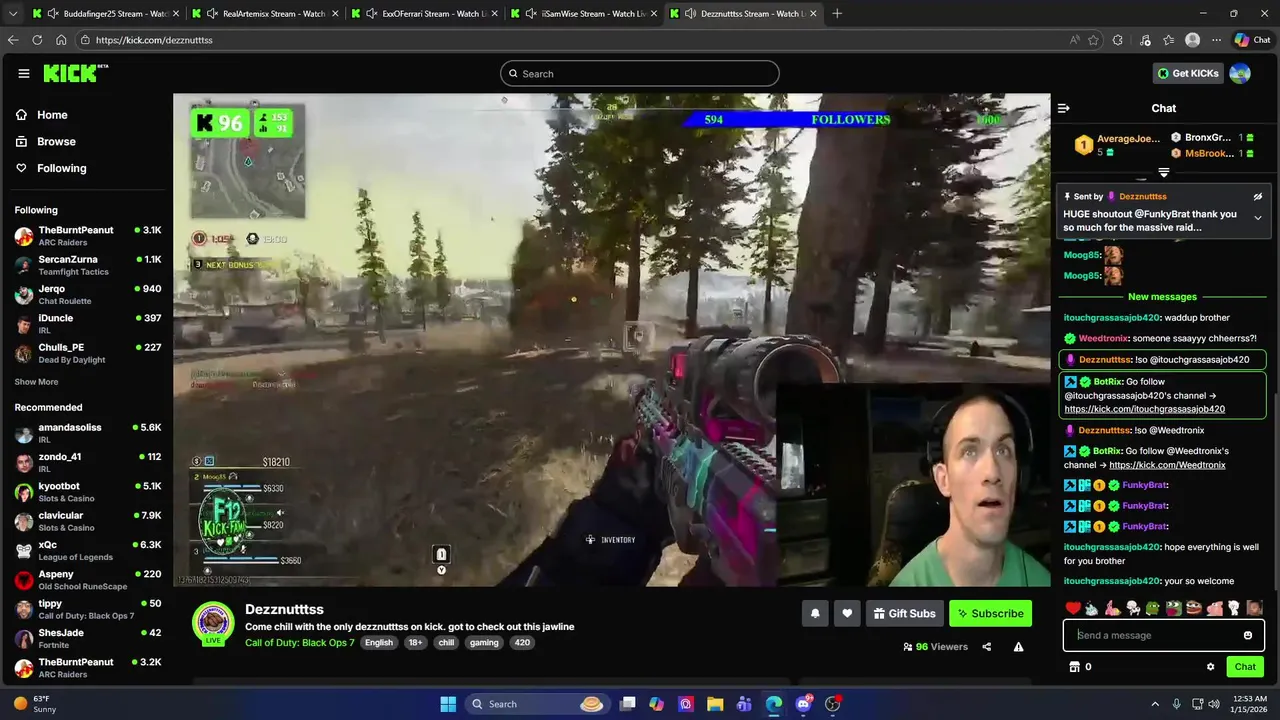
Task: Switch to iSamWise Stream tab
Action: tap(583, 14)
